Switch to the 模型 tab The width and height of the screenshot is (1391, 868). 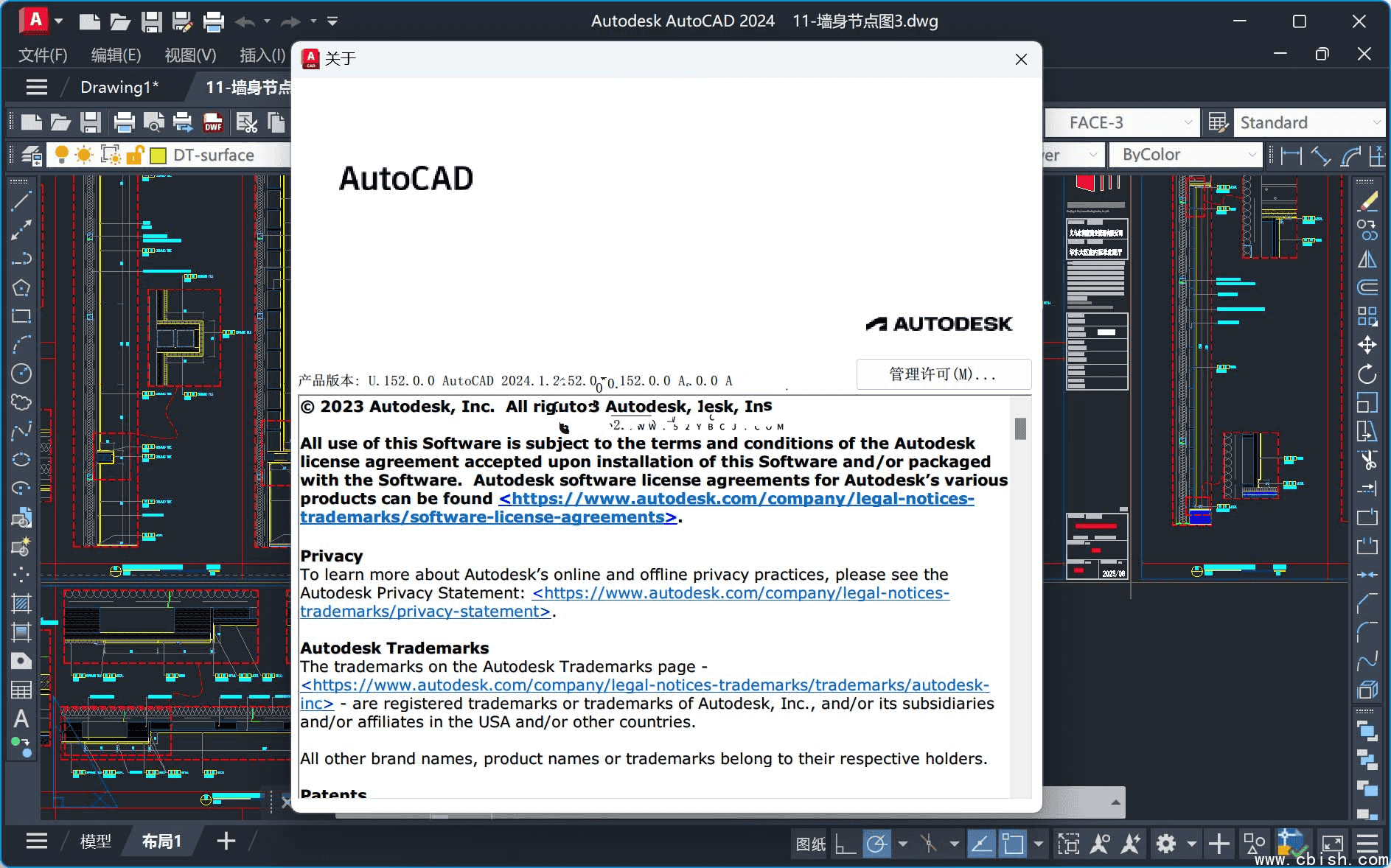tap(95, 841)
